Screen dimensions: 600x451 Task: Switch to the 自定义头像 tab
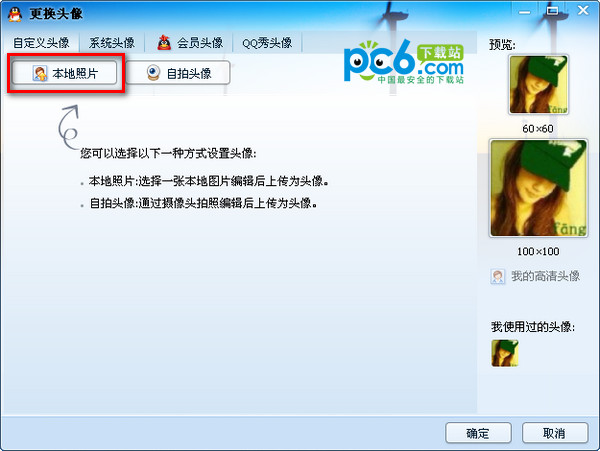pos(41,42)
